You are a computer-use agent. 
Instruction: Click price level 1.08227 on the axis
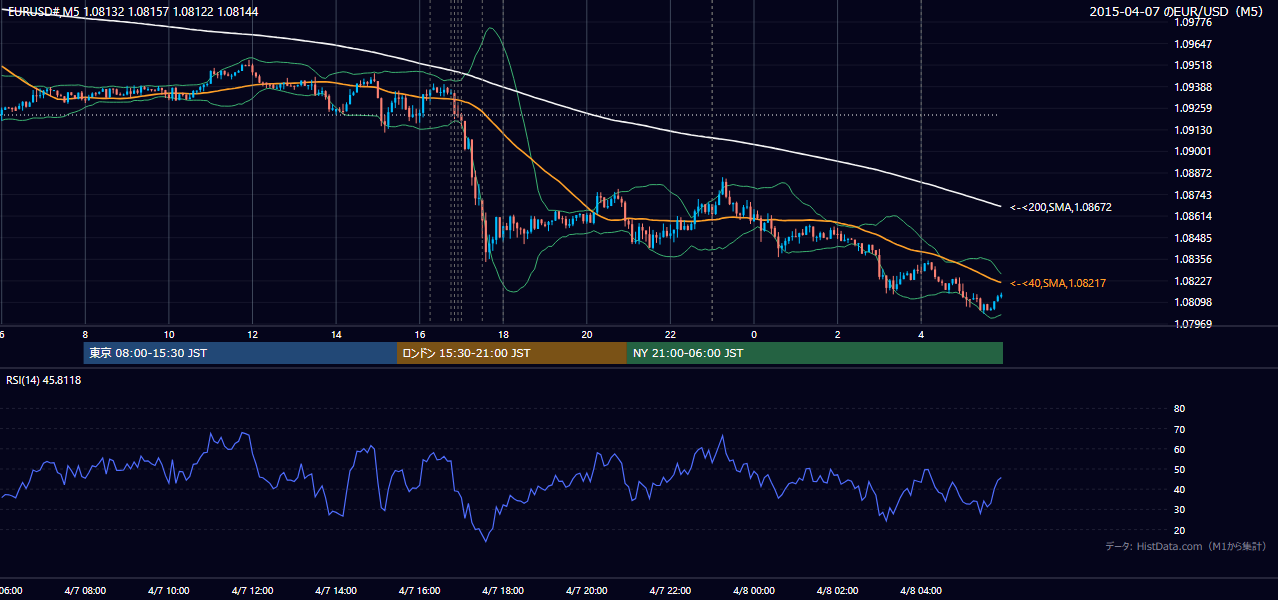(x=1192, y=281)
